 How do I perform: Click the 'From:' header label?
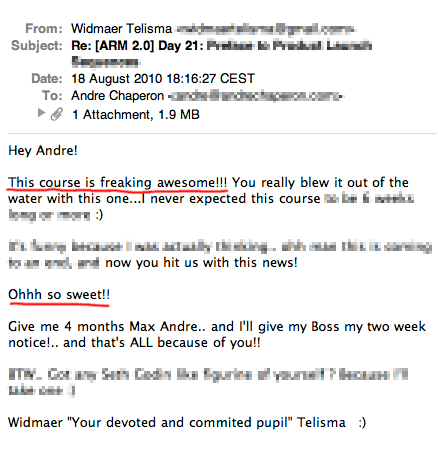(x=44, y=29)
